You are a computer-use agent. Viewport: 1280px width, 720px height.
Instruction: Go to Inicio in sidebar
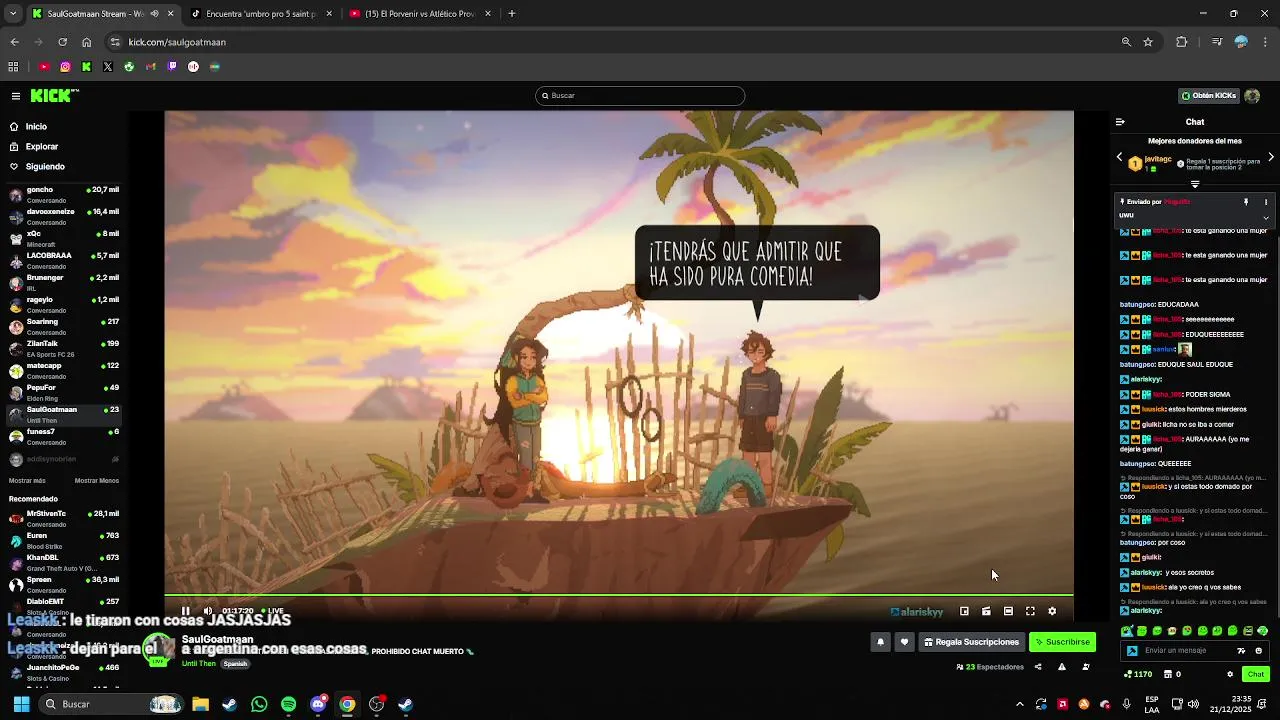coord(36,127)
